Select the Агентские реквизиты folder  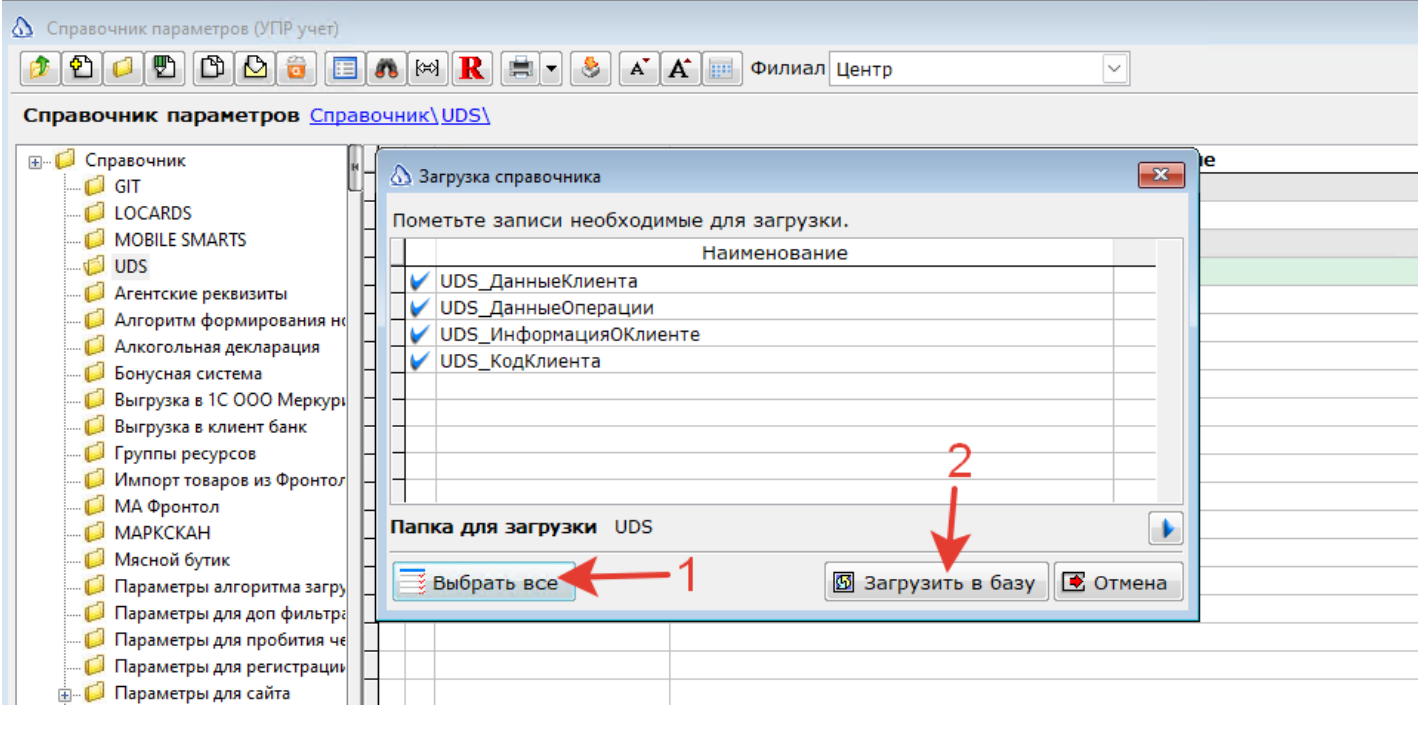pyautogui.click(x=200, y=294)
